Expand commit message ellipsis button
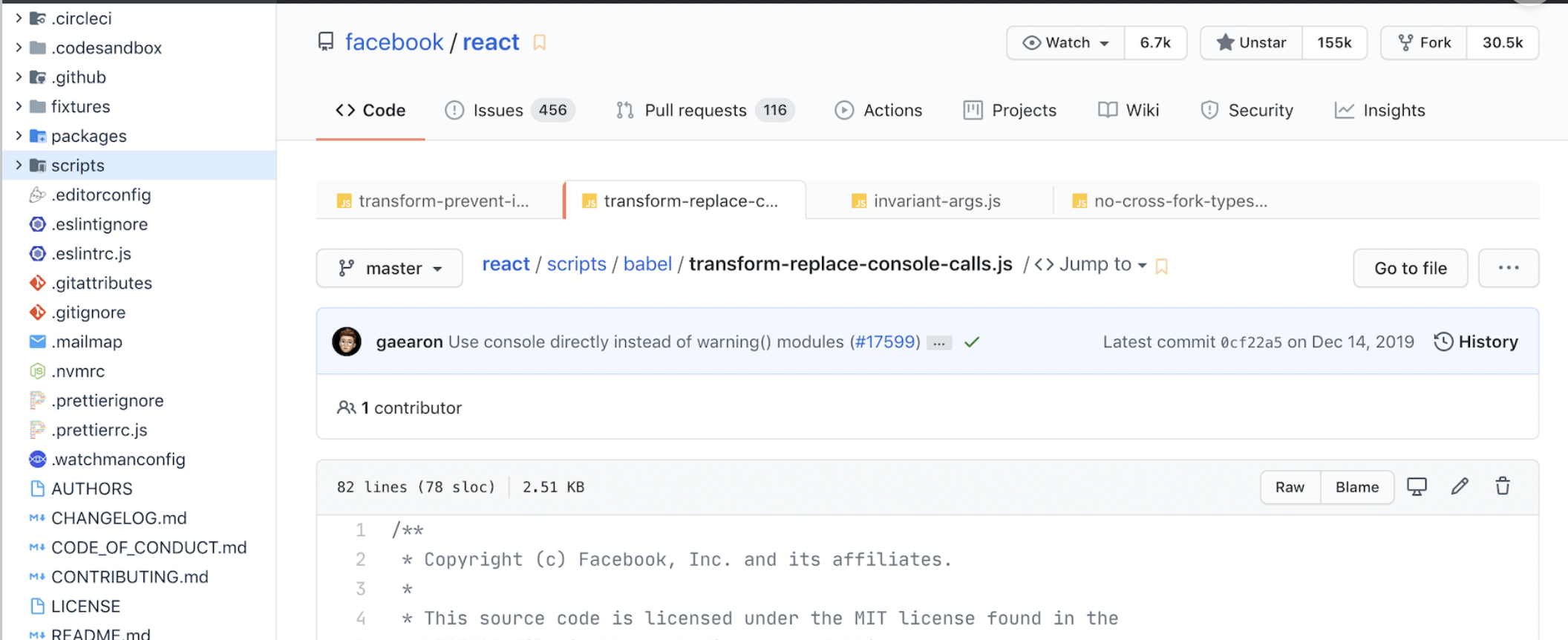Image resolution: width=1568 pixels, height=640 pixels. pyautogui.click(x=939, y=343)
